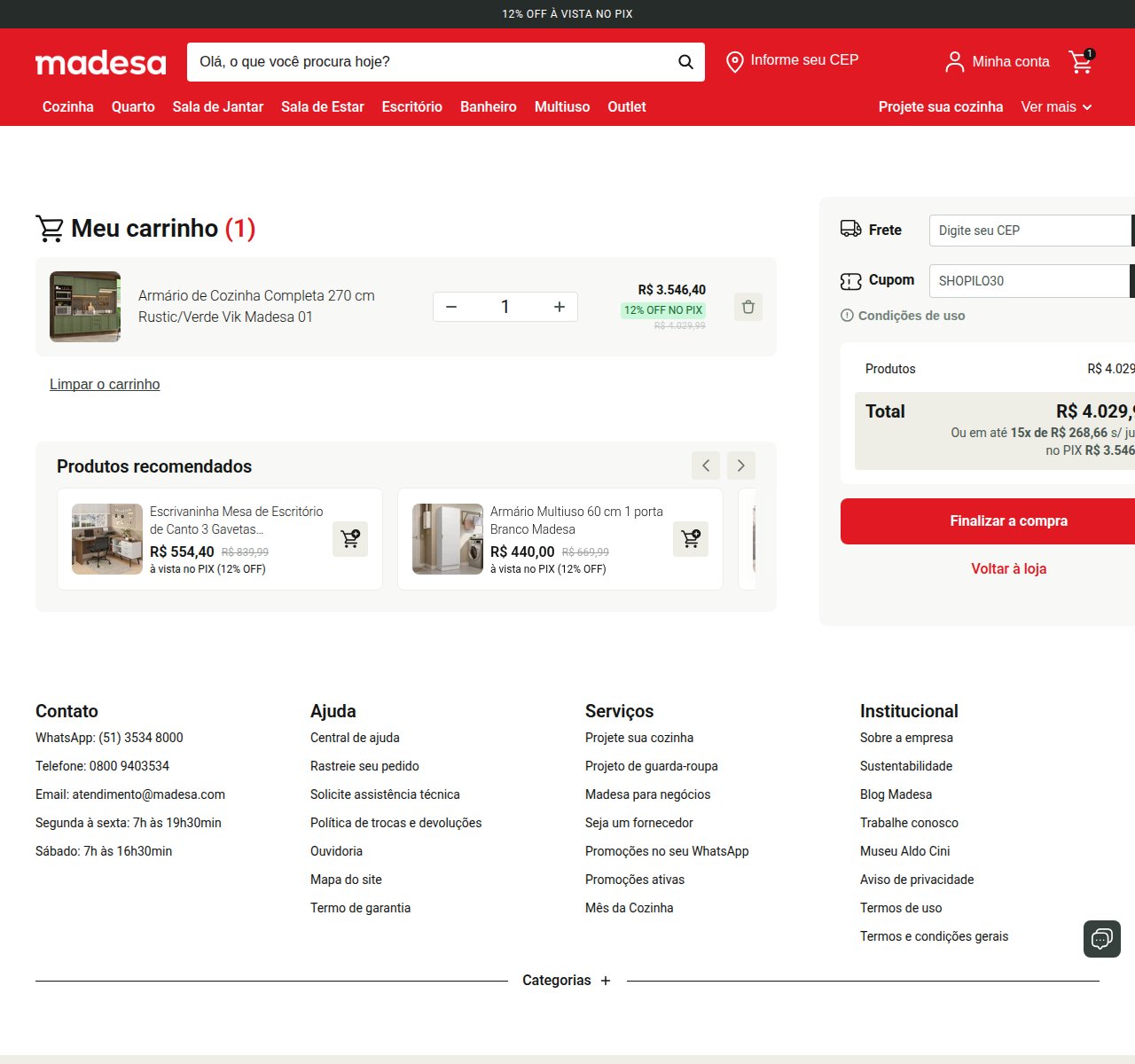This screenshot has width=1135, height=1064.
Task: Click the quantity value field
Action: 505,307
